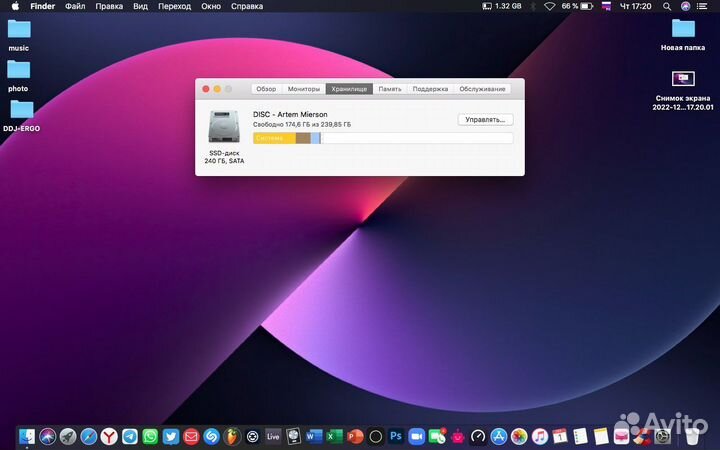Viewport: 720px width, 450px height.
Task: Click the Siri icon in menu bar
Action: click(686, 6)
